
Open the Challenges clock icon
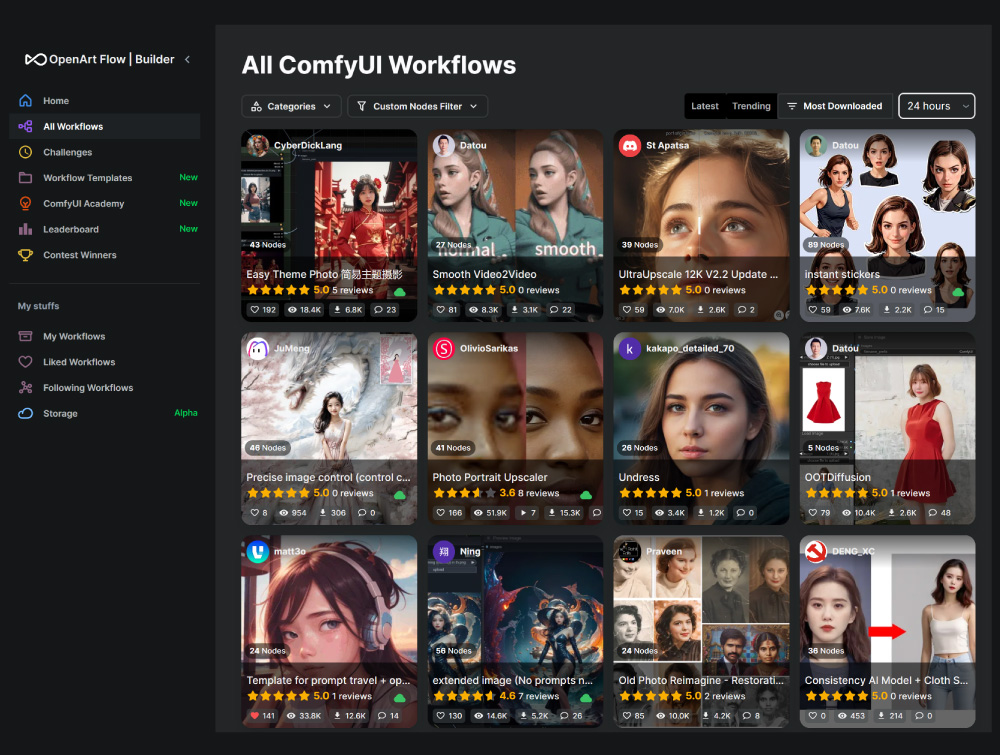(x=26, y=152)
